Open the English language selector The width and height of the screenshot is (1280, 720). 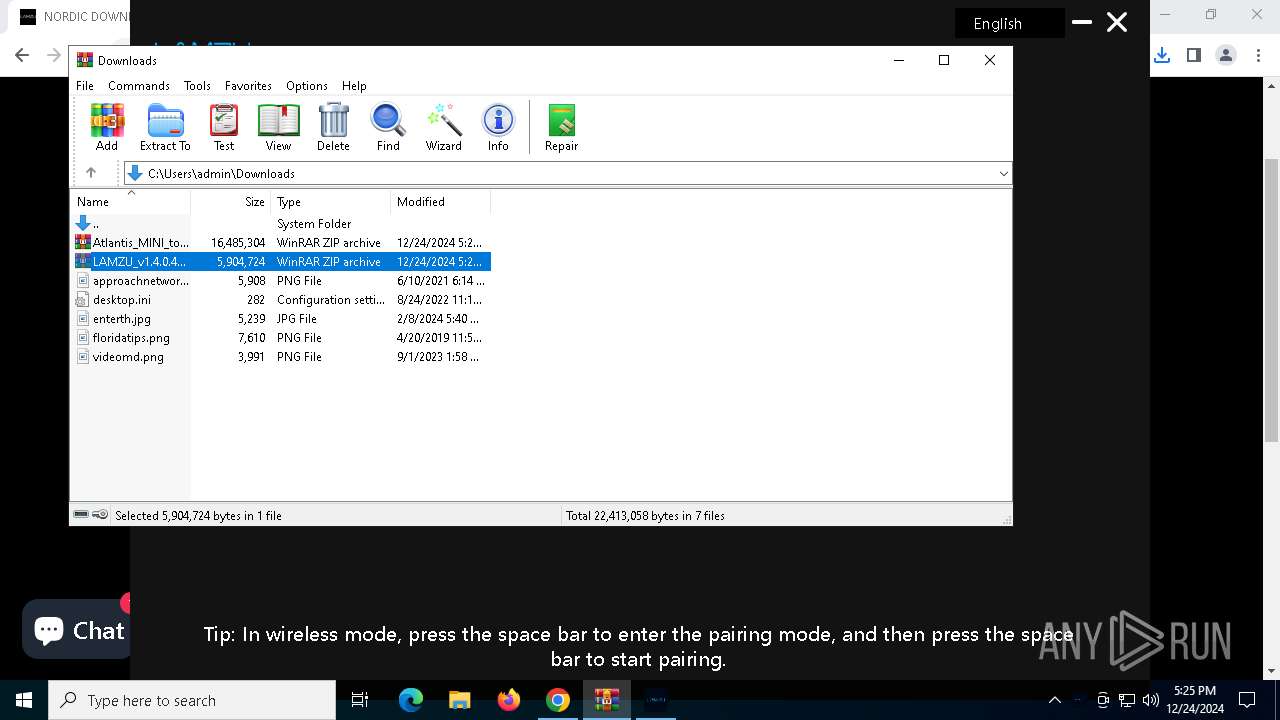pos(1009,23)
